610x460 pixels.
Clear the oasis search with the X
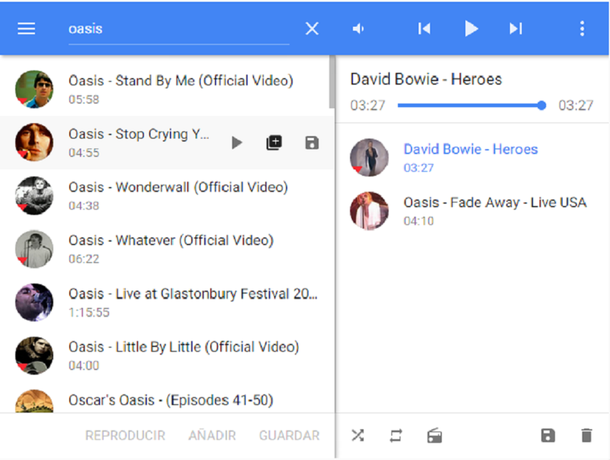click(x=312, y=28)
